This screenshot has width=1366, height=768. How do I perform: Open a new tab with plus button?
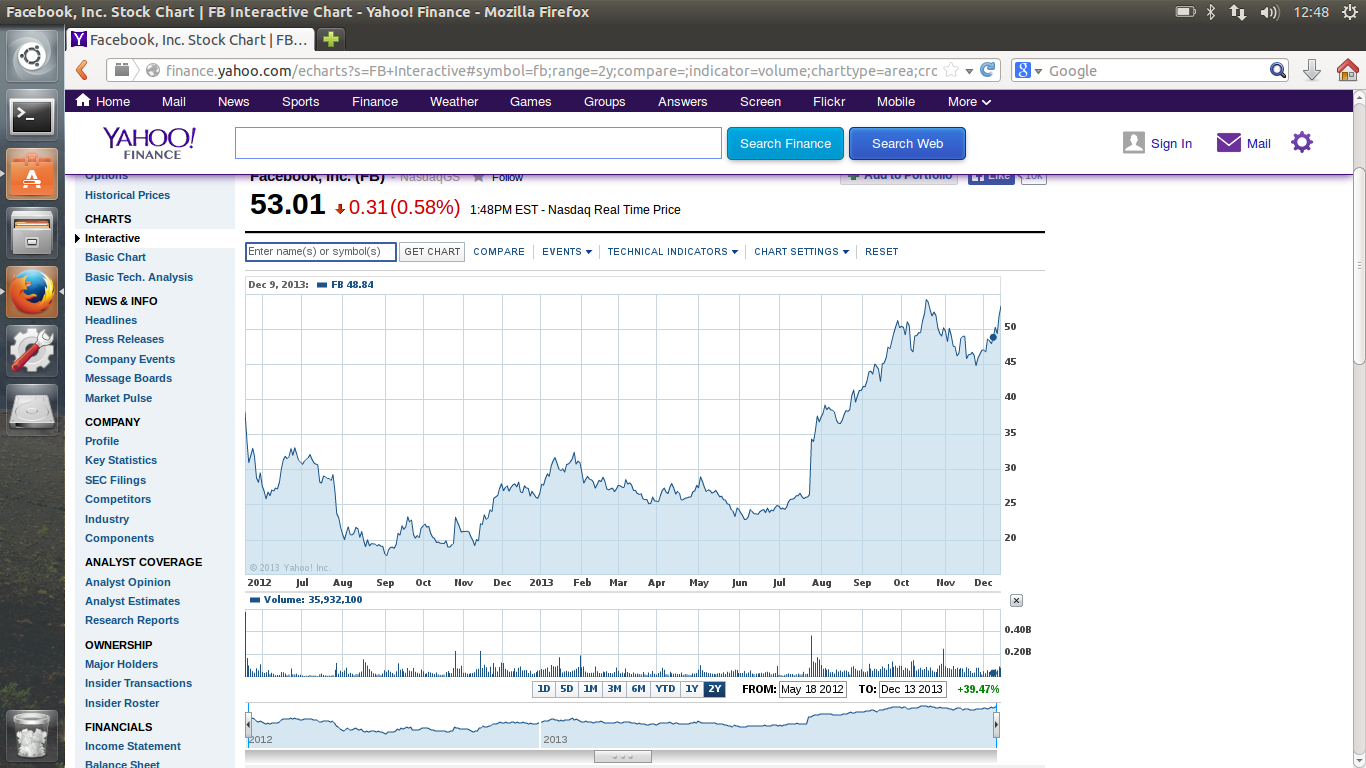331,40
